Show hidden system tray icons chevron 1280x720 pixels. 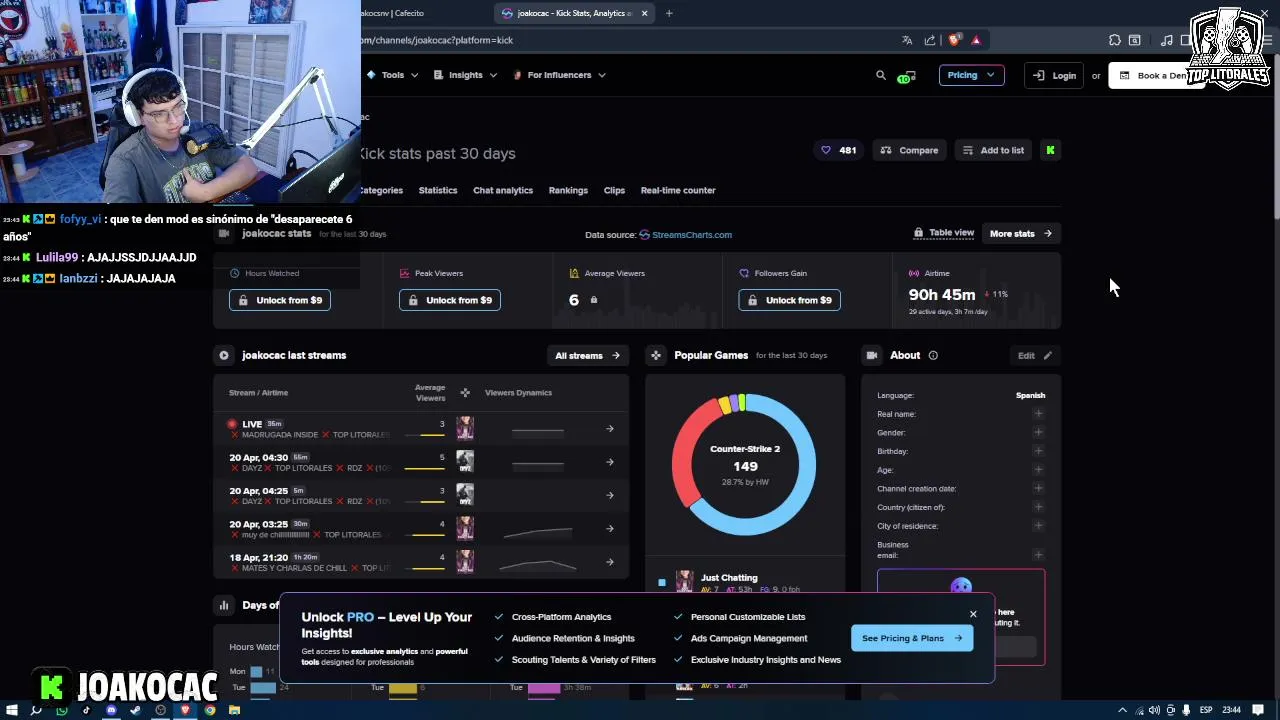1122,710
